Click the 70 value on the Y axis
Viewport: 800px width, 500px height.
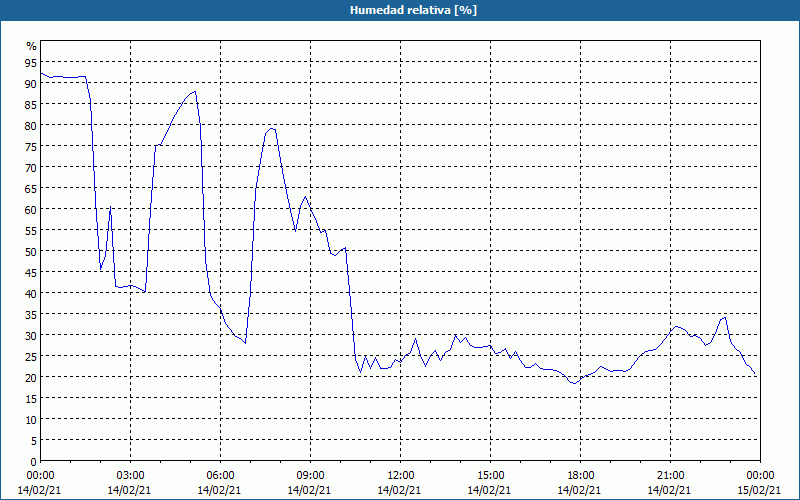pyautogui.click(x=31, y=167)
